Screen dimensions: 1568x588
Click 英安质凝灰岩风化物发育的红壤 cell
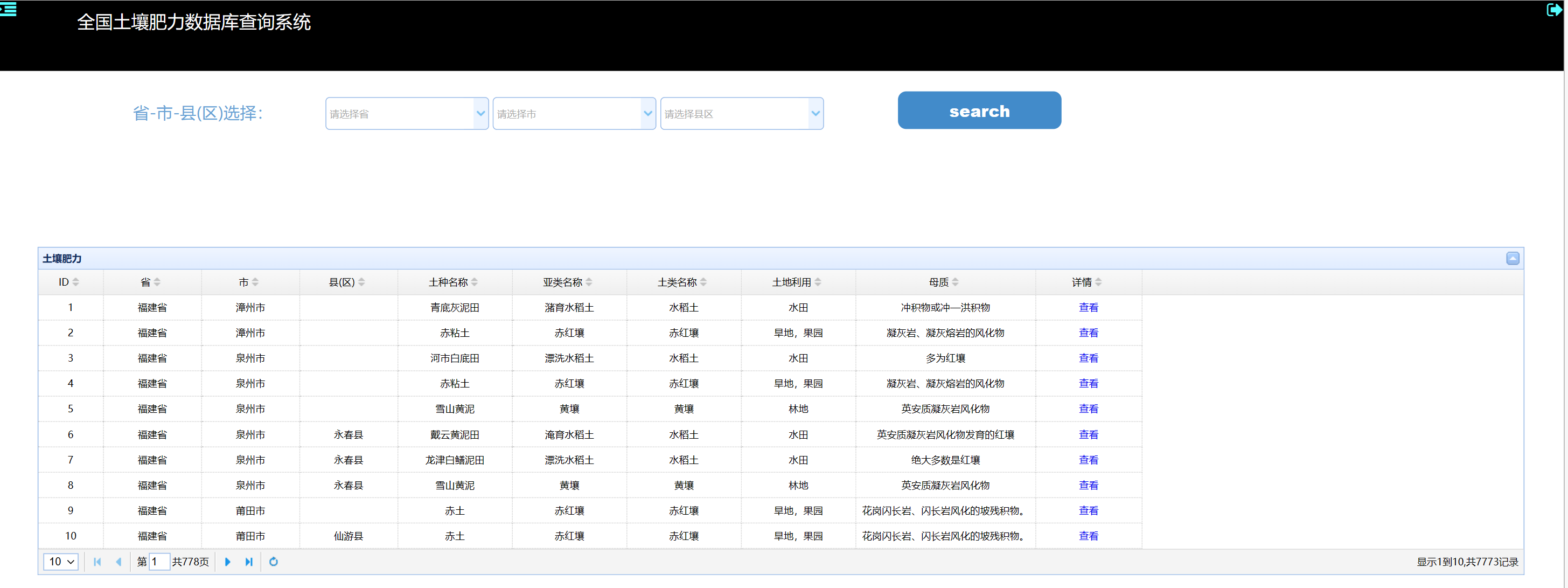point(945,435)
